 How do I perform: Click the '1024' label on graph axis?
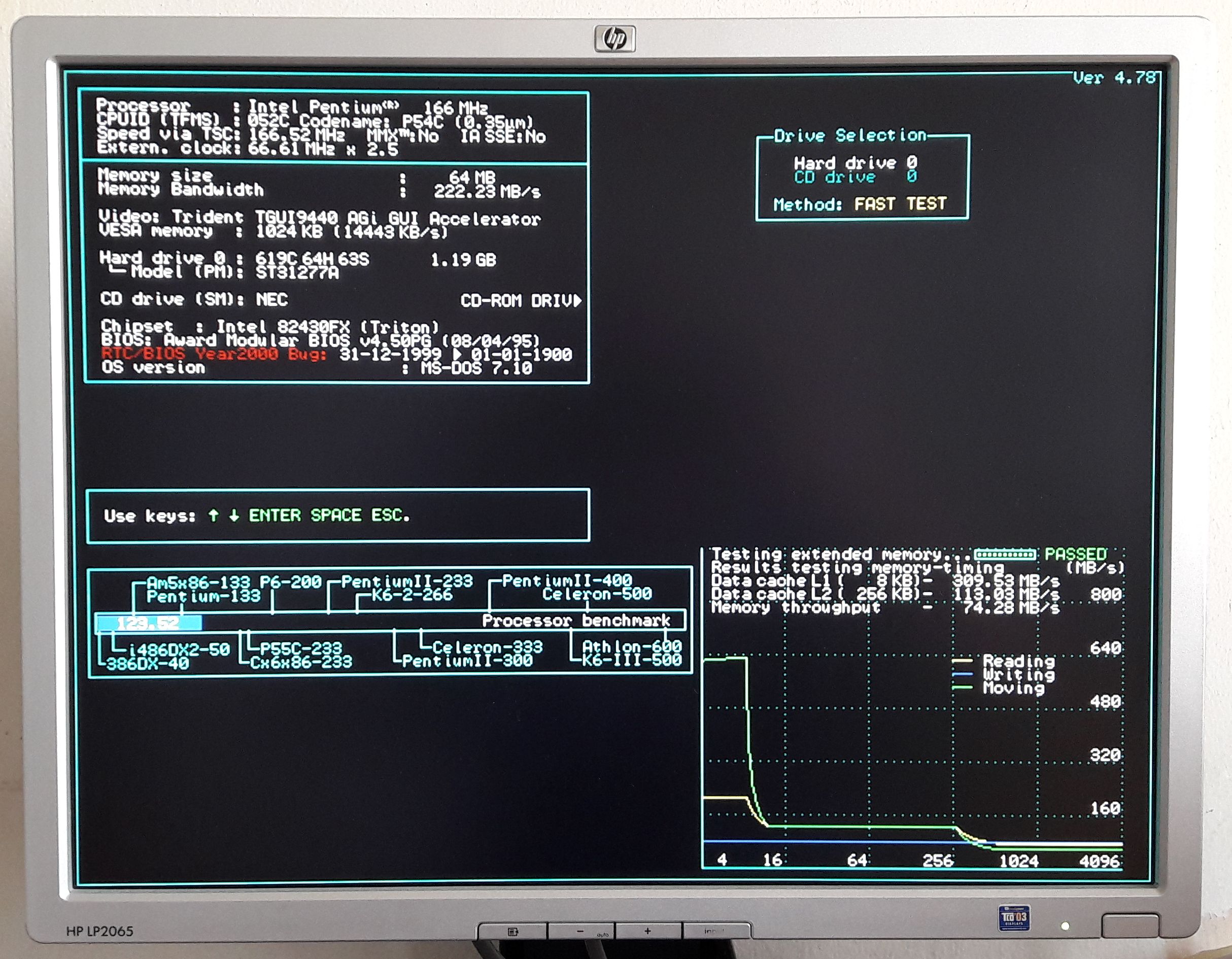[1019, 861]
